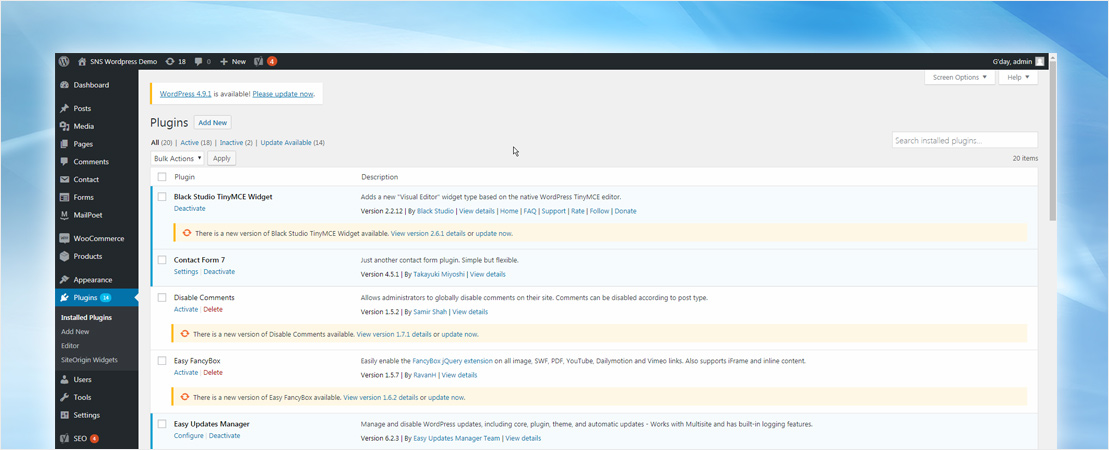
Task: Click the 'Please update now' link
Action: [283, 94]
